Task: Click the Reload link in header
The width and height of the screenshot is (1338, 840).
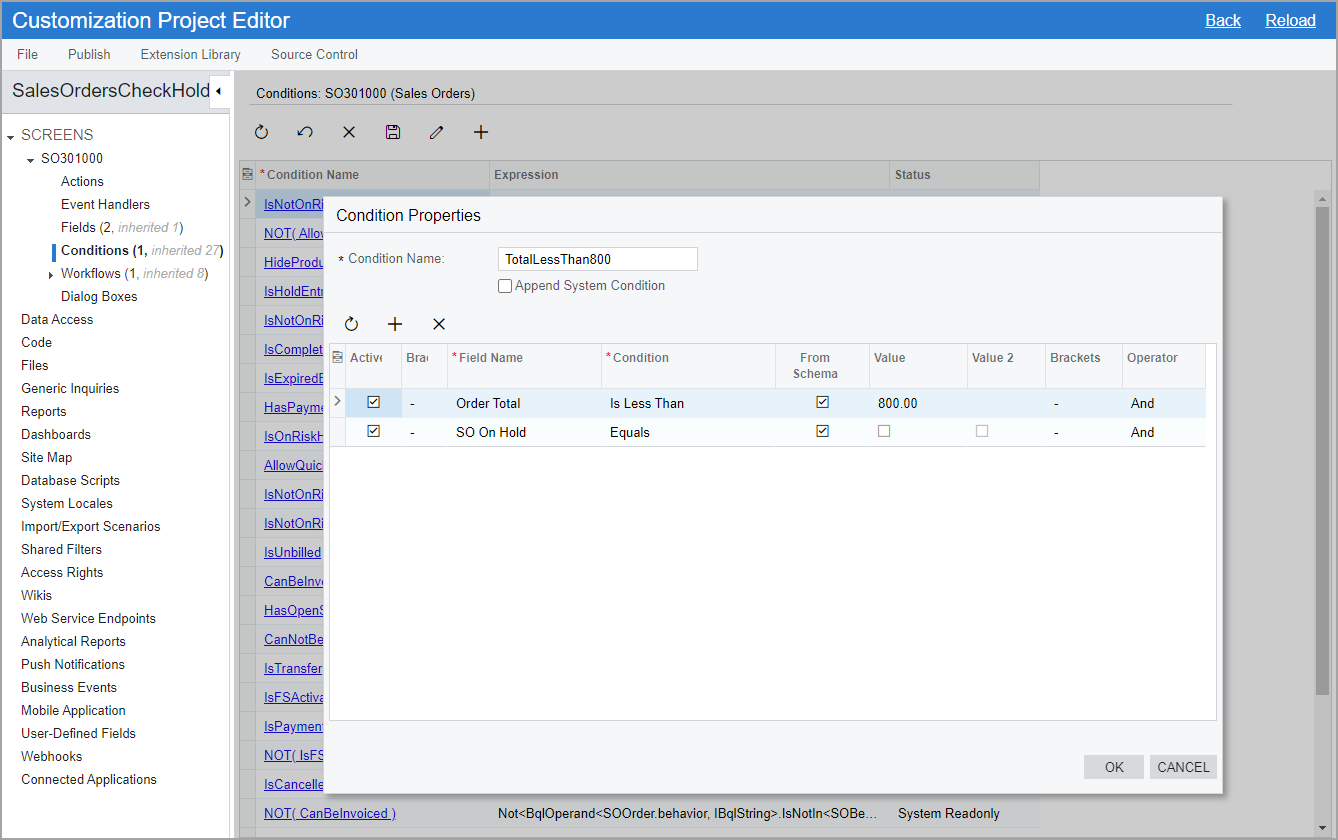Action: point(1290,20)
